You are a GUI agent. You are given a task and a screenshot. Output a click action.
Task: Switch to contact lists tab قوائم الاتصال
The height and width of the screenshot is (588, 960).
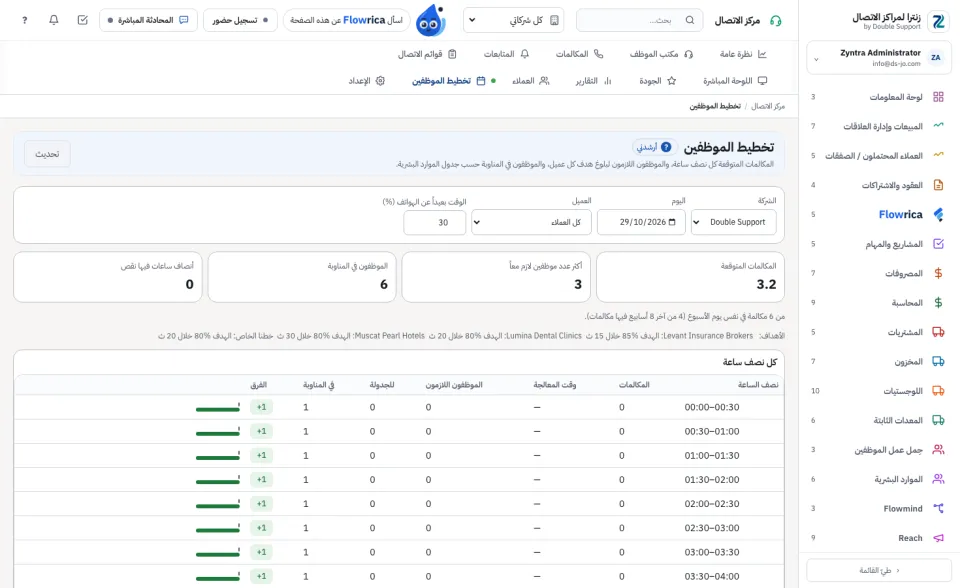(427, 54)
